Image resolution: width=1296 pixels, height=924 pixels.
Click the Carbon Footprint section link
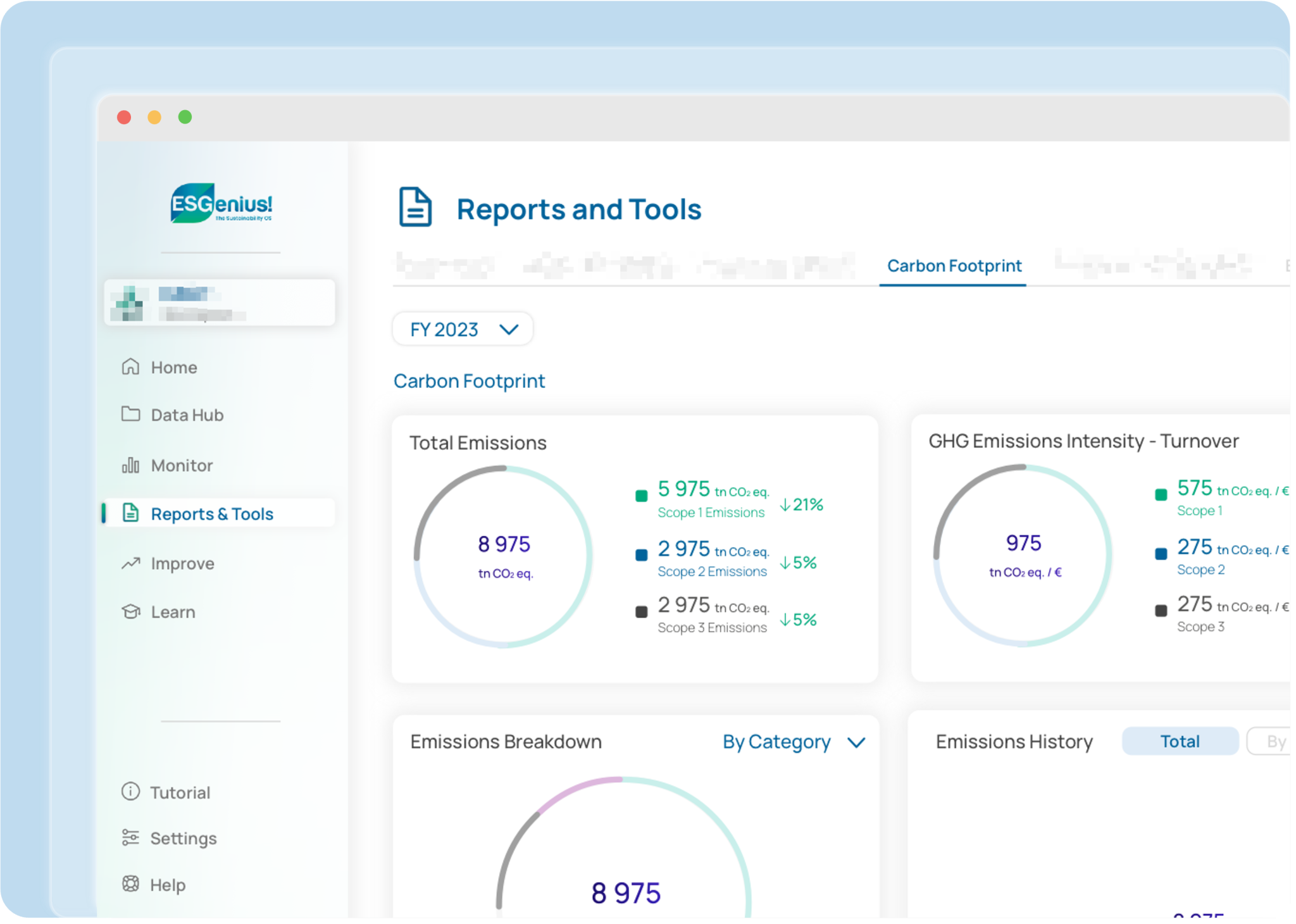(x=470, y=380)
